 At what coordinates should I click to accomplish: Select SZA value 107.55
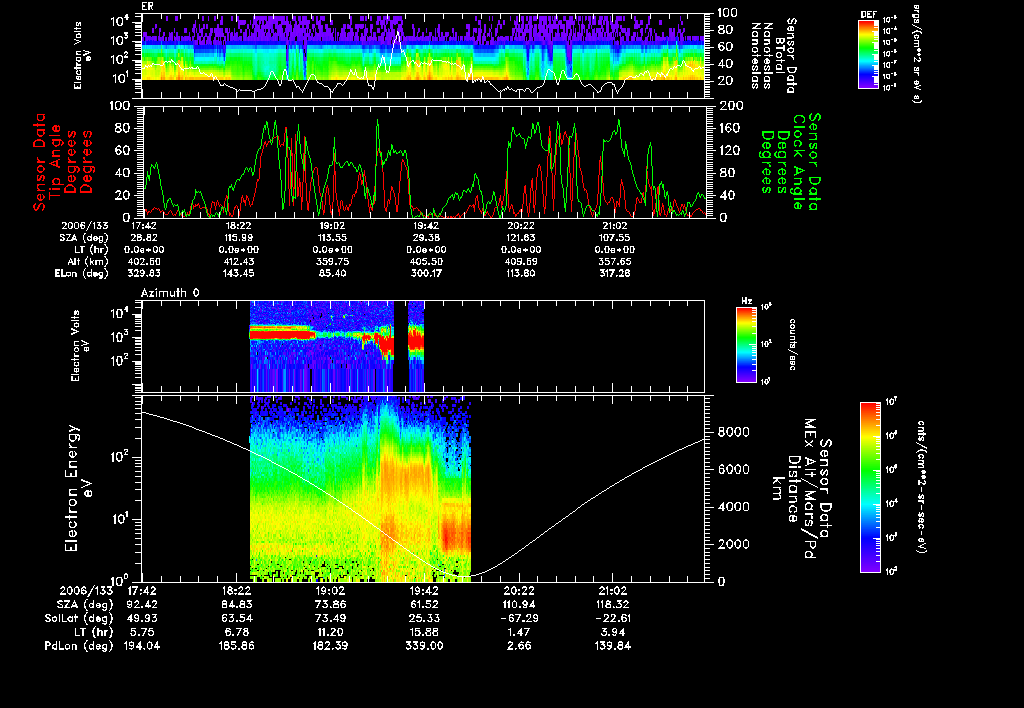pyautogui.click(x=615, y=238)
